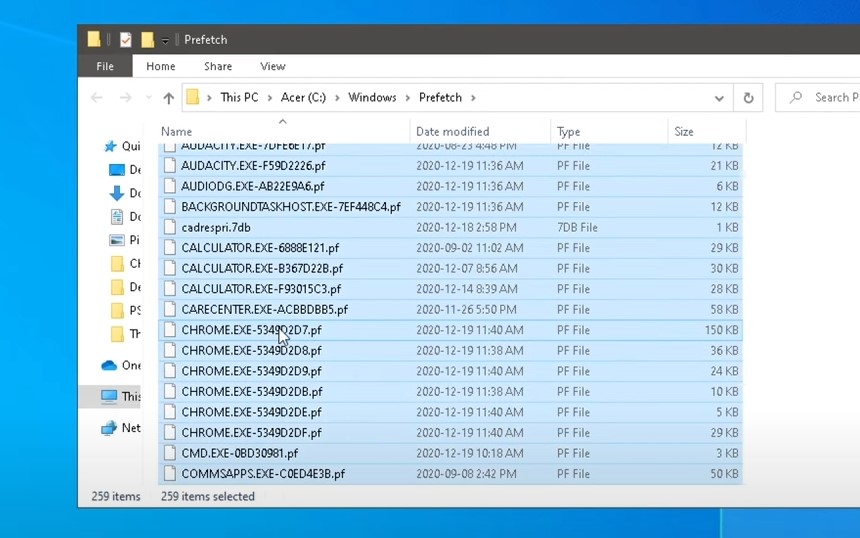Click the file icon of cadrespri.7db

(169, 227)
